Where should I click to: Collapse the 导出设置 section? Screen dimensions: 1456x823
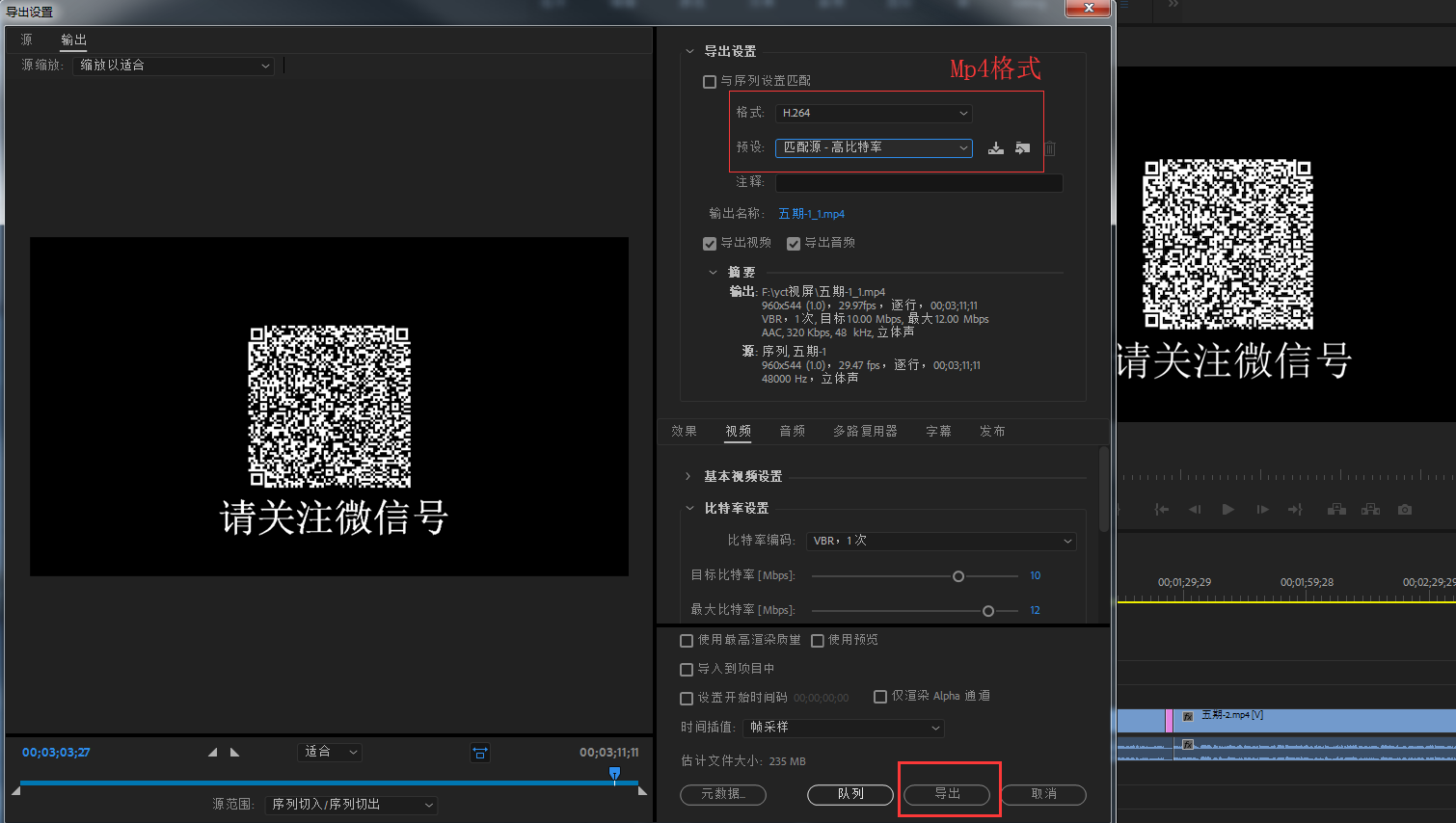[689, 51]
